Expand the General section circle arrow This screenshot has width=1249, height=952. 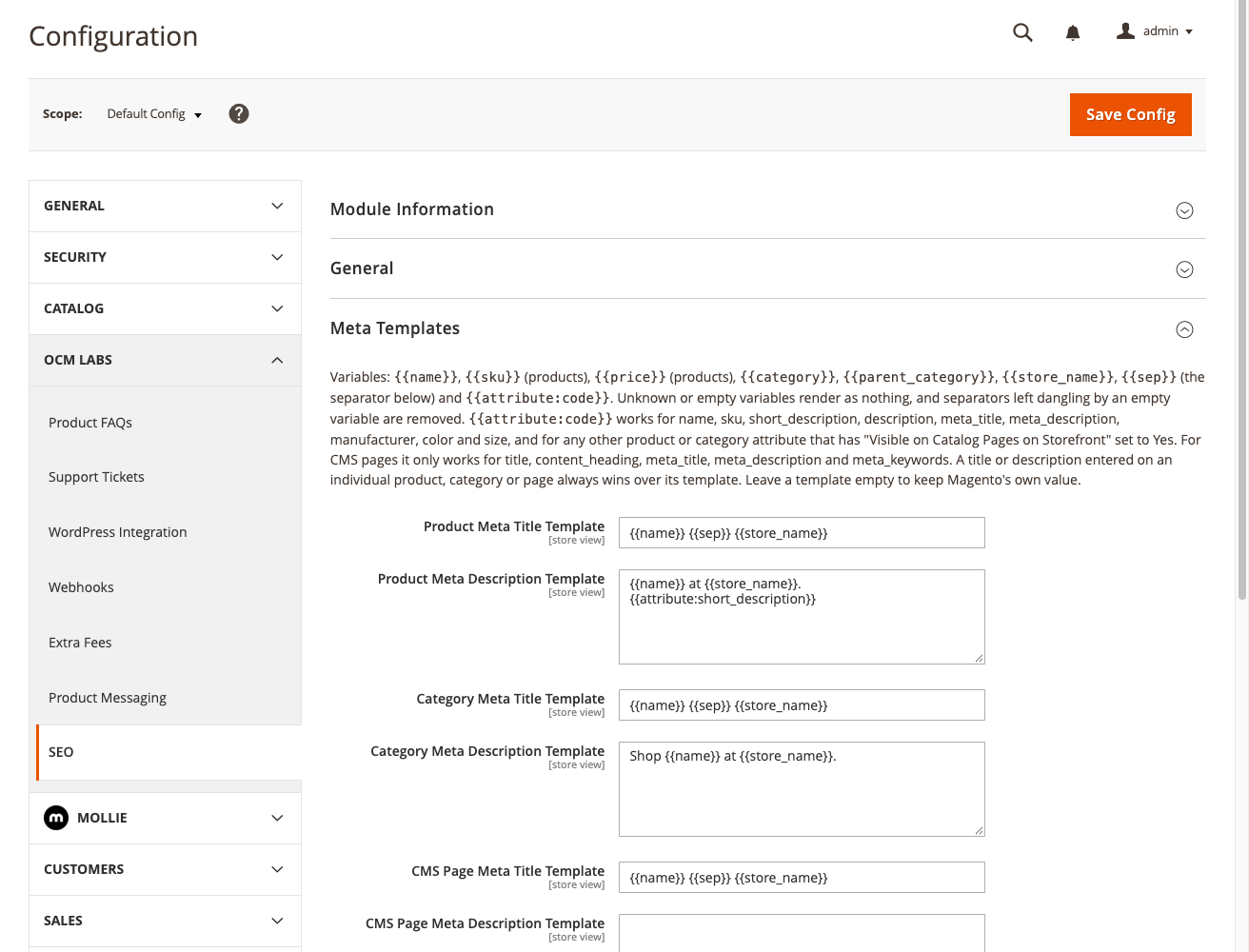tap(1184, 269)
